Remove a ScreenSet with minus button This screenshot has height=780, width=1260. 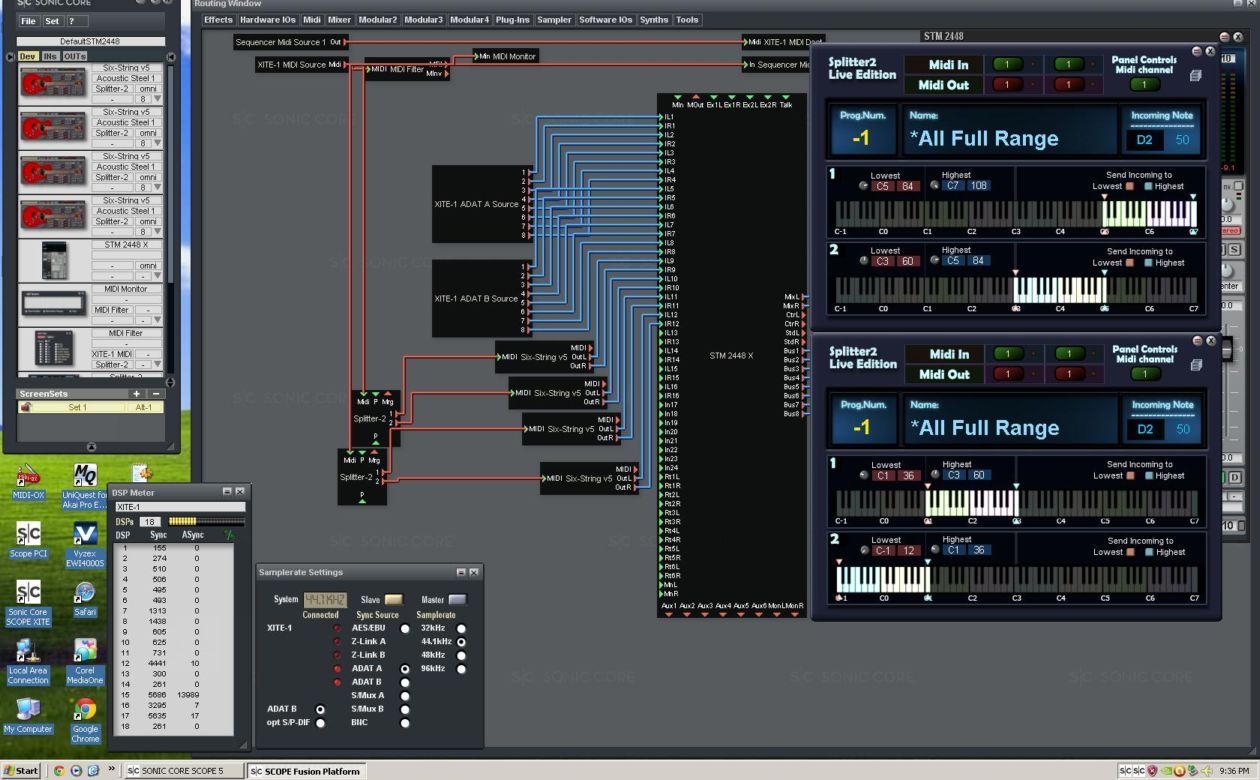click(x=156, y=394)
